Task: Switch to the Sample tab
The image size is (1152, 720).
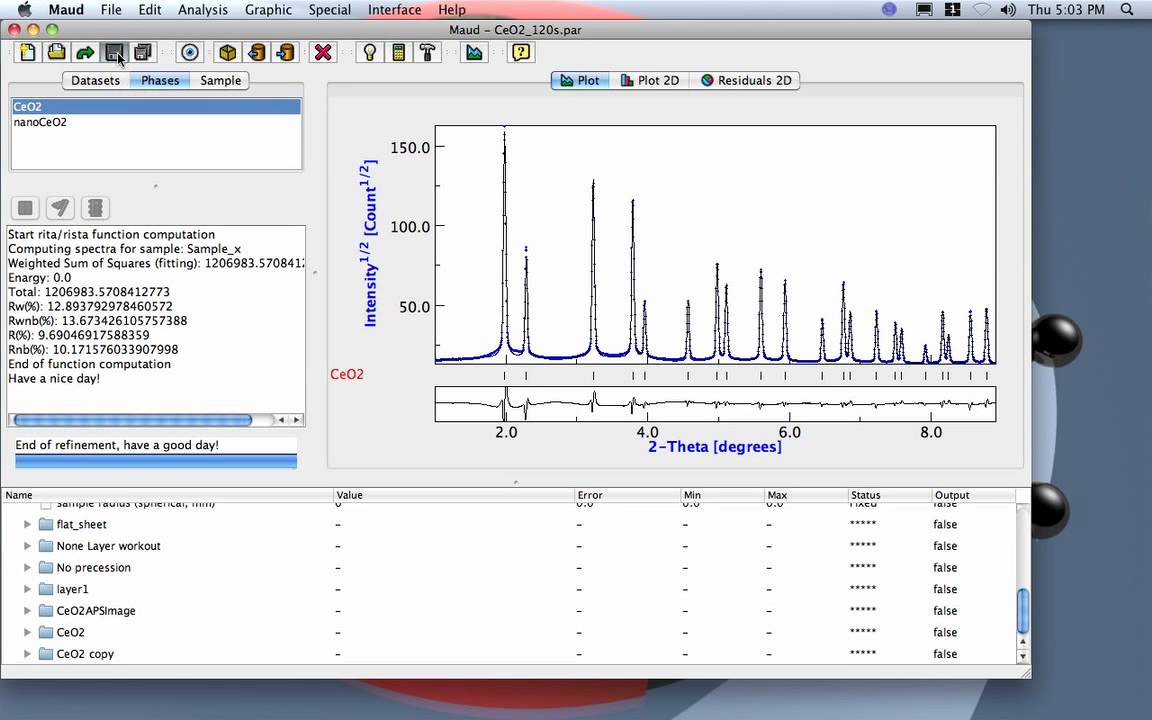Action: click(220, 80)
